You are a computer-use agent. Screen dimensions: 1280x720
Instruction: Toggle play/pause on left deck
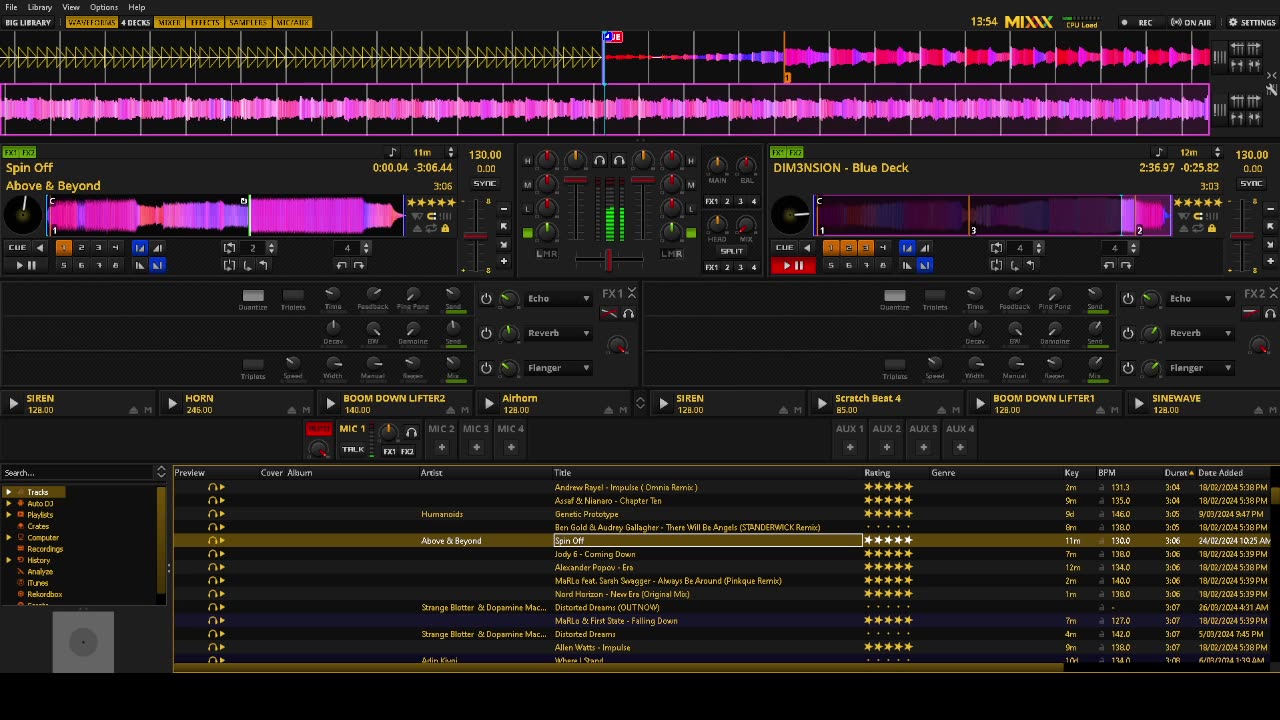click(26, 265)
